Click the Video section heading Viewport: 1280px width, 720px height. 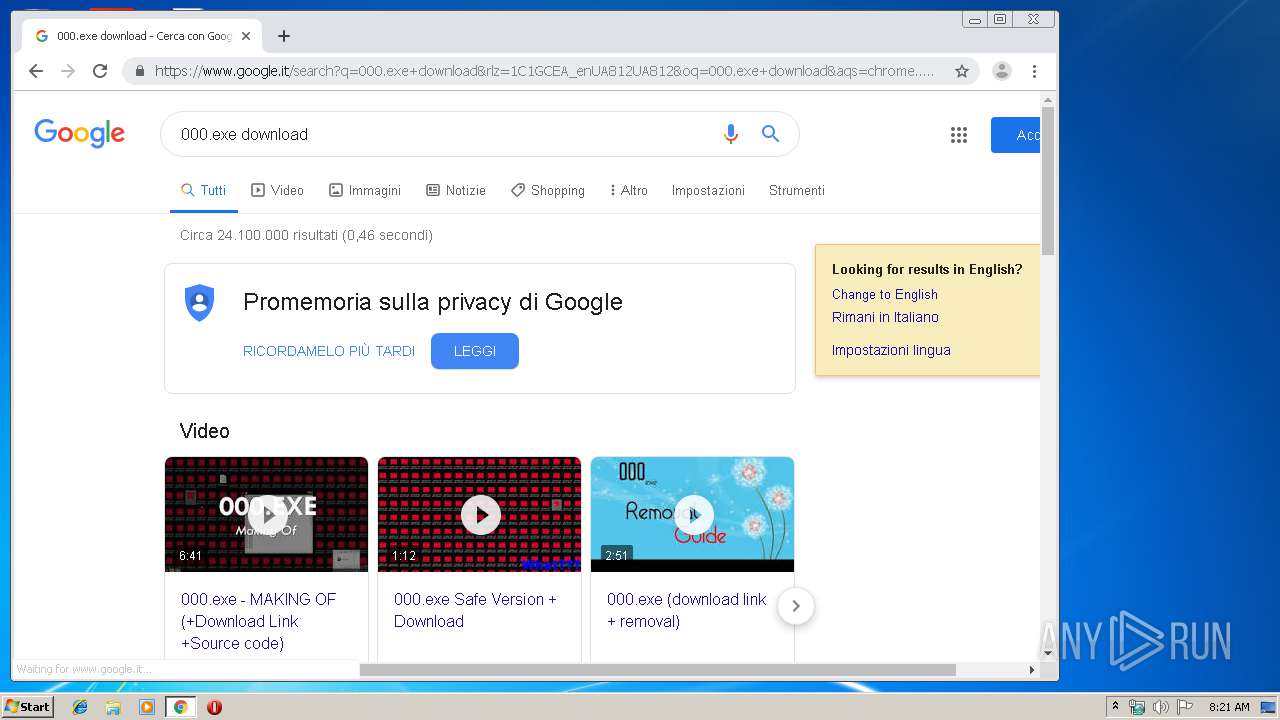pyautogui.click(x=204, y=431)
